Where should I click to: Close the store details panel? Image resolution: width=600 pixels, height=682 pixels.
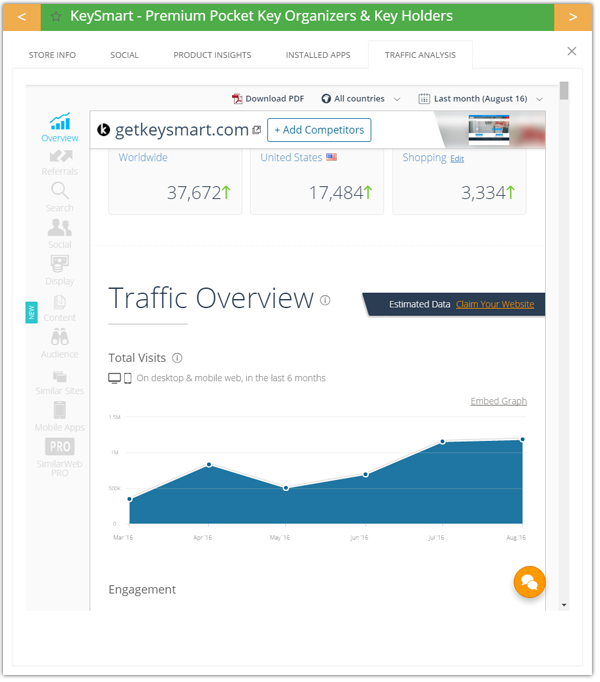[572, 51]
